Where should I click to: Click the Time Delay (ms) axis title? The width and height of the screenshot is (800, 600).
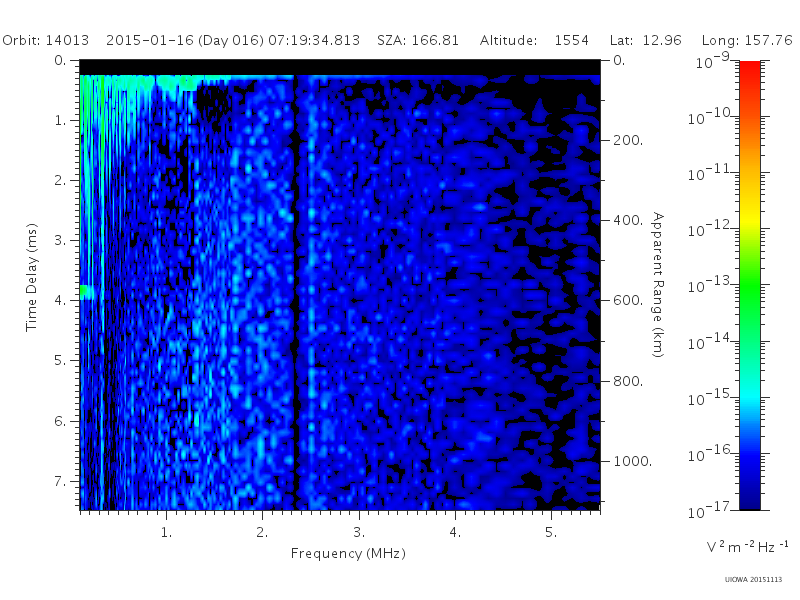[x=32, y=277]
